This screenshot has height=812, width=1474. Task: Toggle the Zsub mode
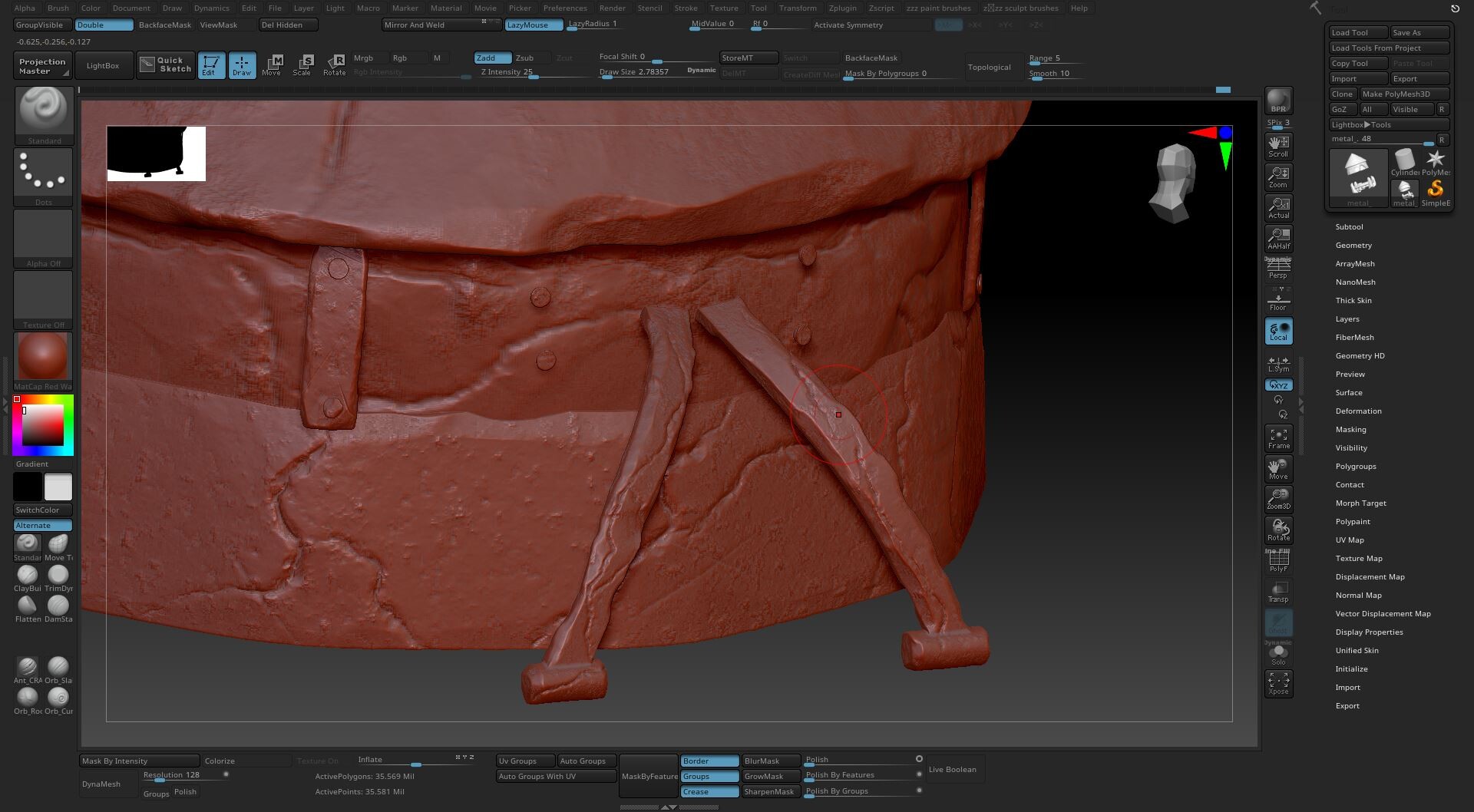[x=524, y=58]
